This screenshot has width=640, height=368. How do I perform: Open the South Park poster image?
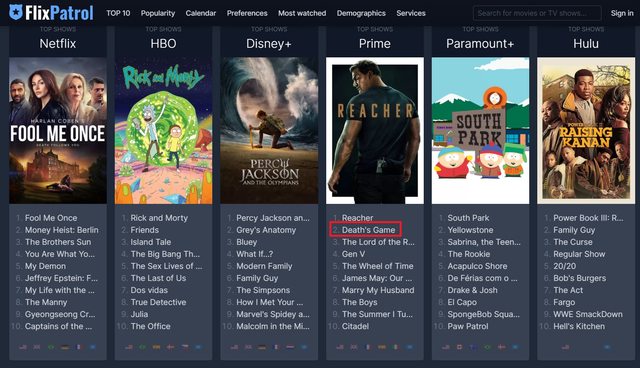pos(480,131)
